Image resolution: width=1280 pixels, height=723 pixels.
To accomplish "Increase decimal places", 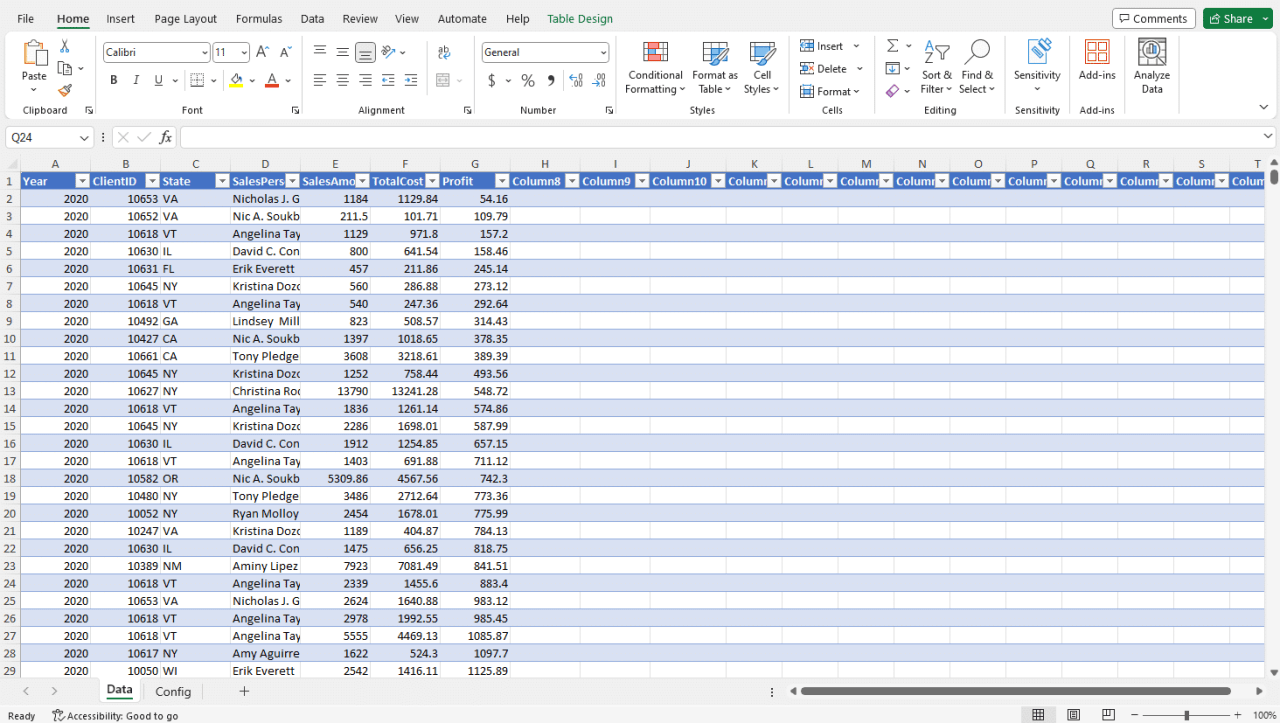I will [576, 80].
